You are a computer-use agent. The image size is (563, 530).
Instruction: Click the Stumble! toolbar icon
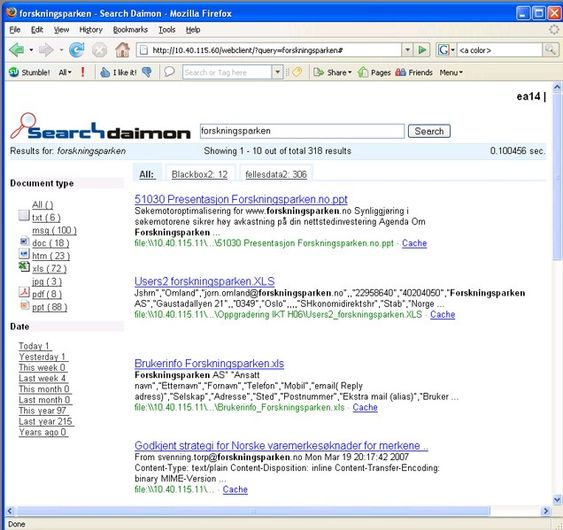(14, 73)
